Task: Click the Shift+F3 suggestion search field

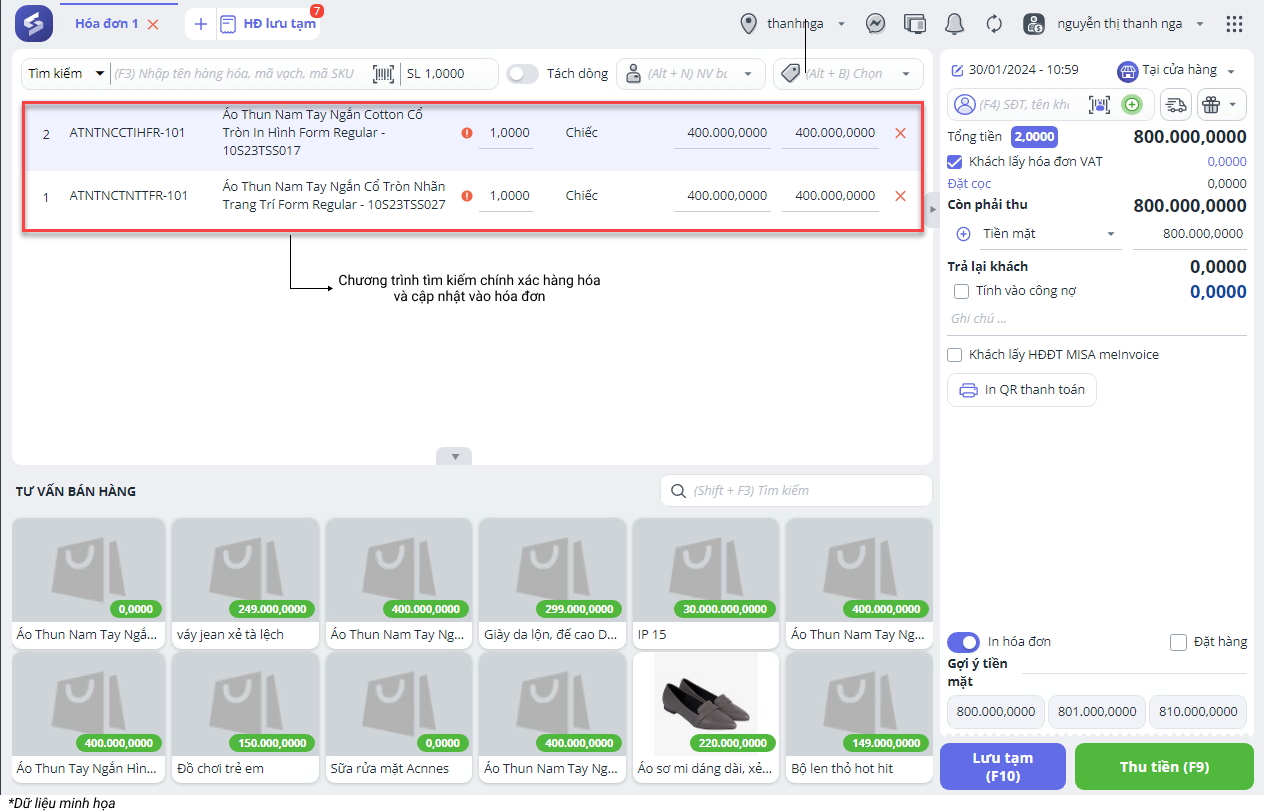Action: click(796, 491)
